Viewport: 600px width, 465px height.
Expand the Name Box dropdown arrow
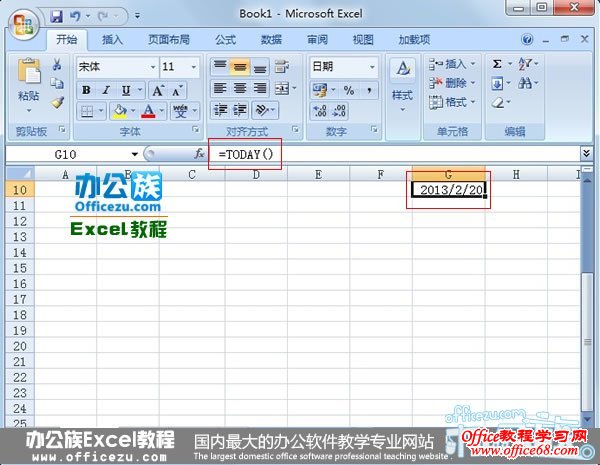click(134, 154)
